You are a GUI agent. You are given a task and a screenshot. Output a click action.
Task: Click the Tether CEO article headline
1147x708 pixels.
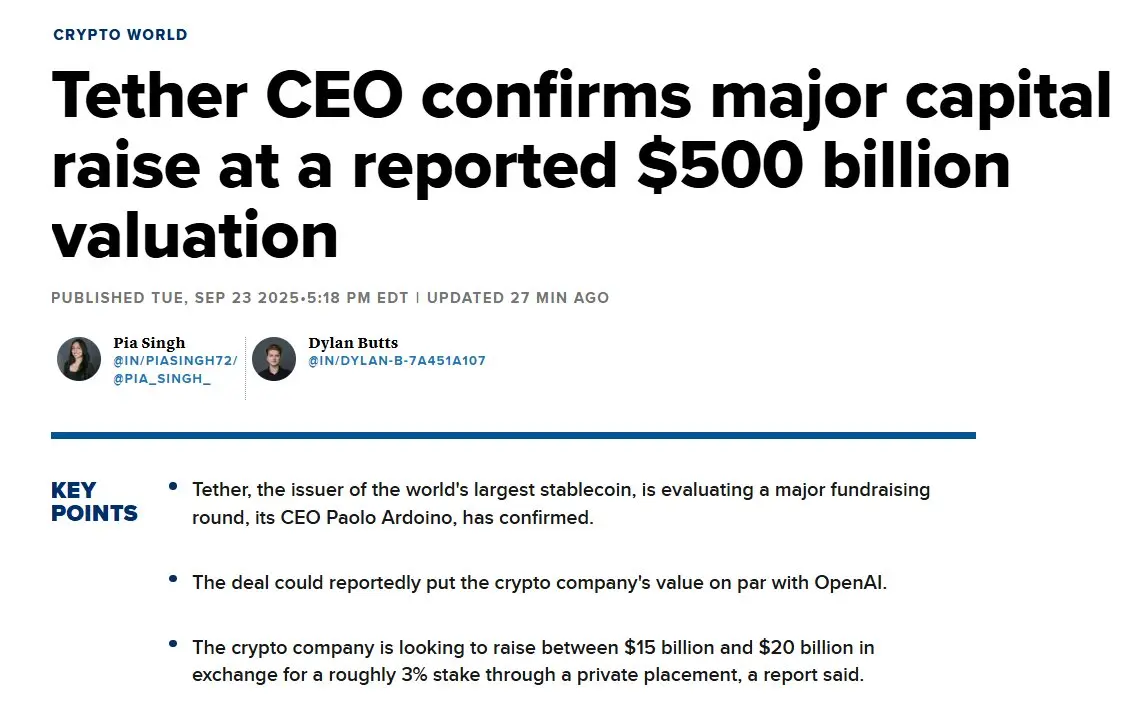[x=582, y=165]
